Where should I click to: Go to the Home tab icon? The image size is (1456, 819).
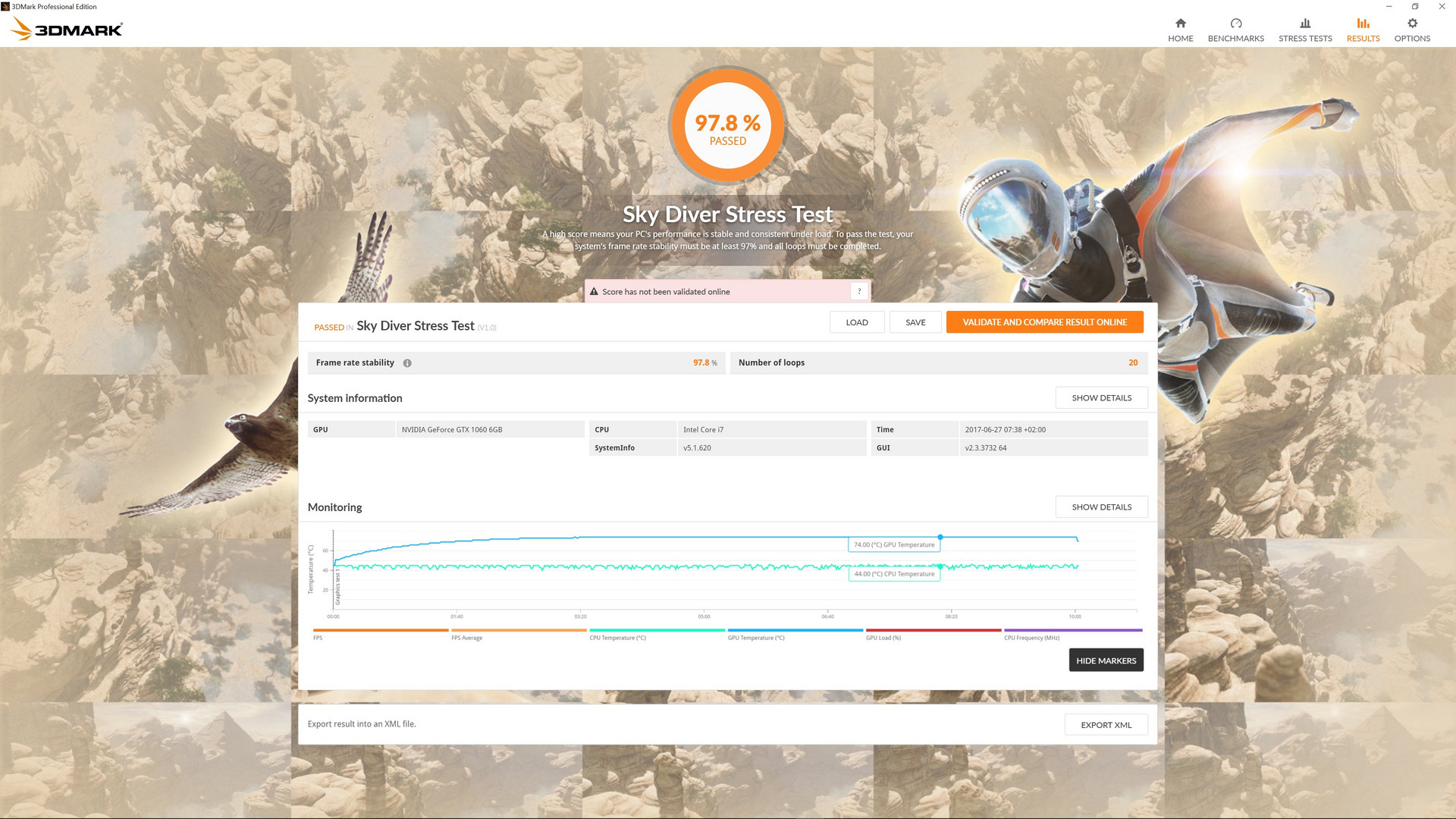(1180, 24)
